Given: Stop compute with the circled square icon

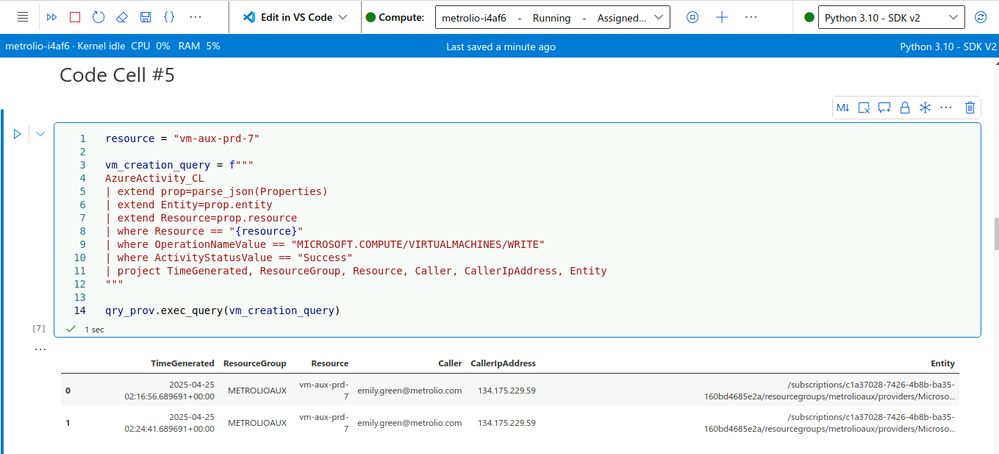Looking at the screenshot, I should pos(693,17).
